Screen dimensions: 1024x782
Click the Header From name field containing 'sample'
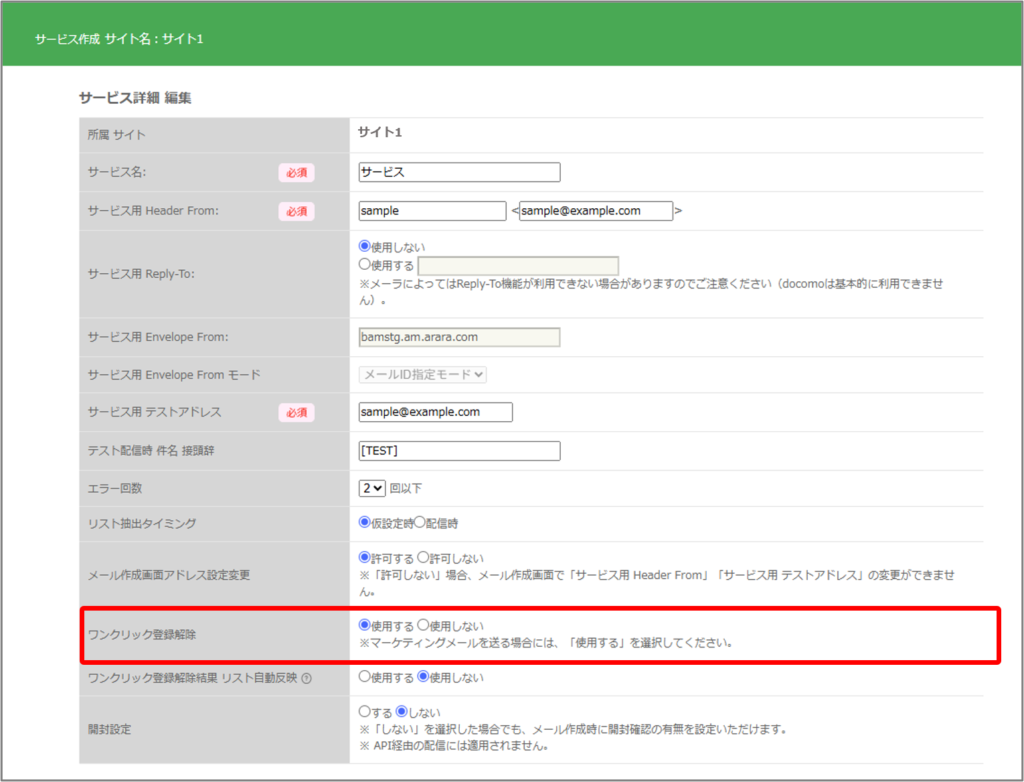(432, 211)
